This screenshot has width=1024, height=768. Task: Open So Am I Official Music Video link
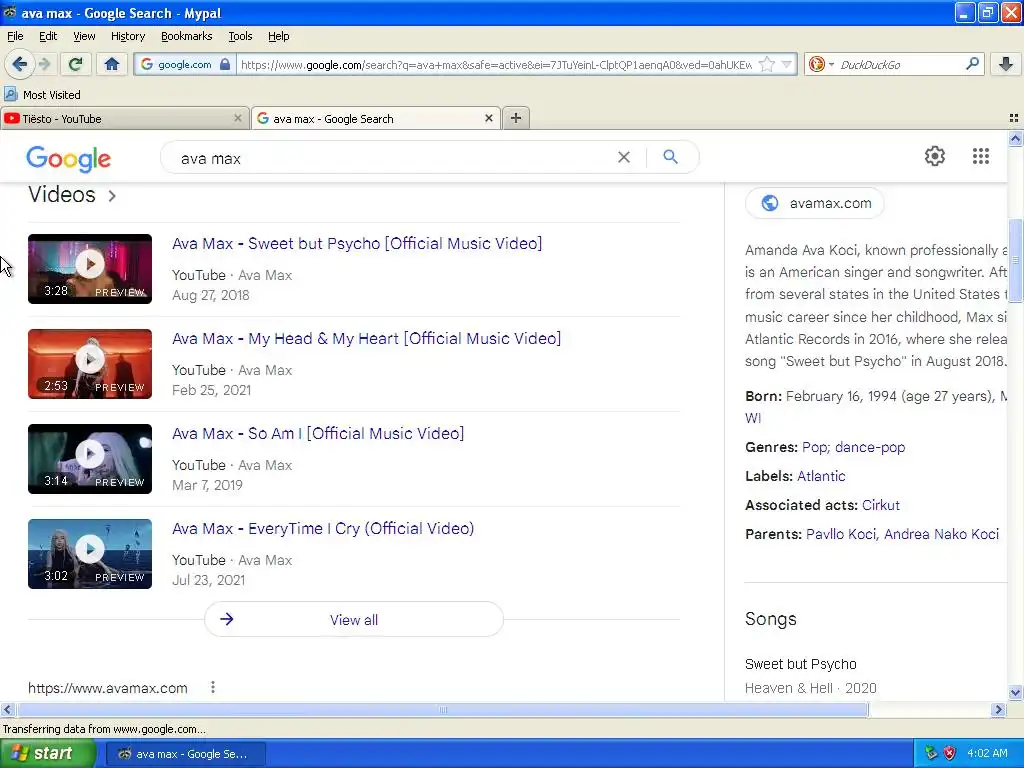tap(318, 434)
